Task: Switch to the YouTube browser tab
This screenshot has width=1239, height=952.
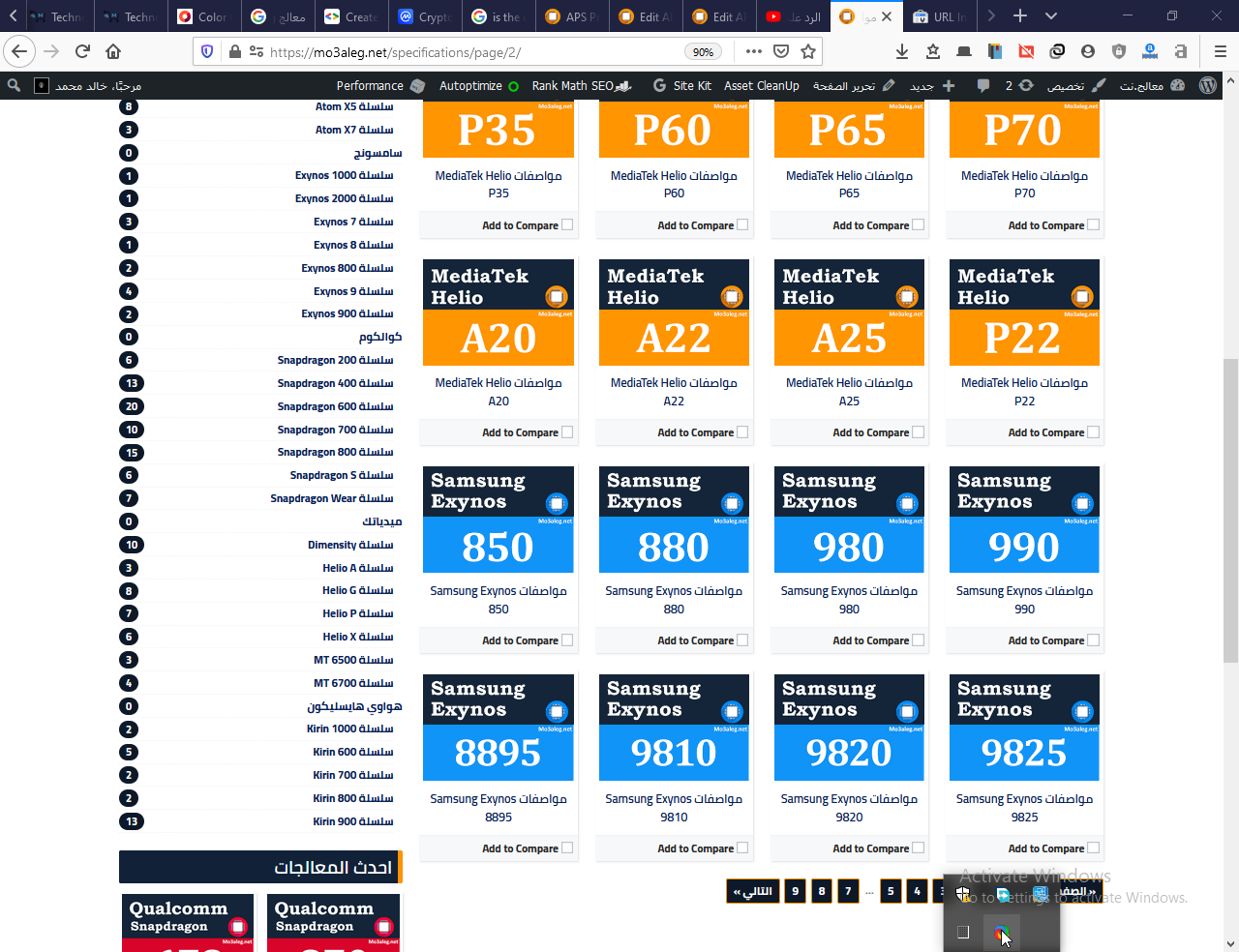Action: tap(795, 16)
